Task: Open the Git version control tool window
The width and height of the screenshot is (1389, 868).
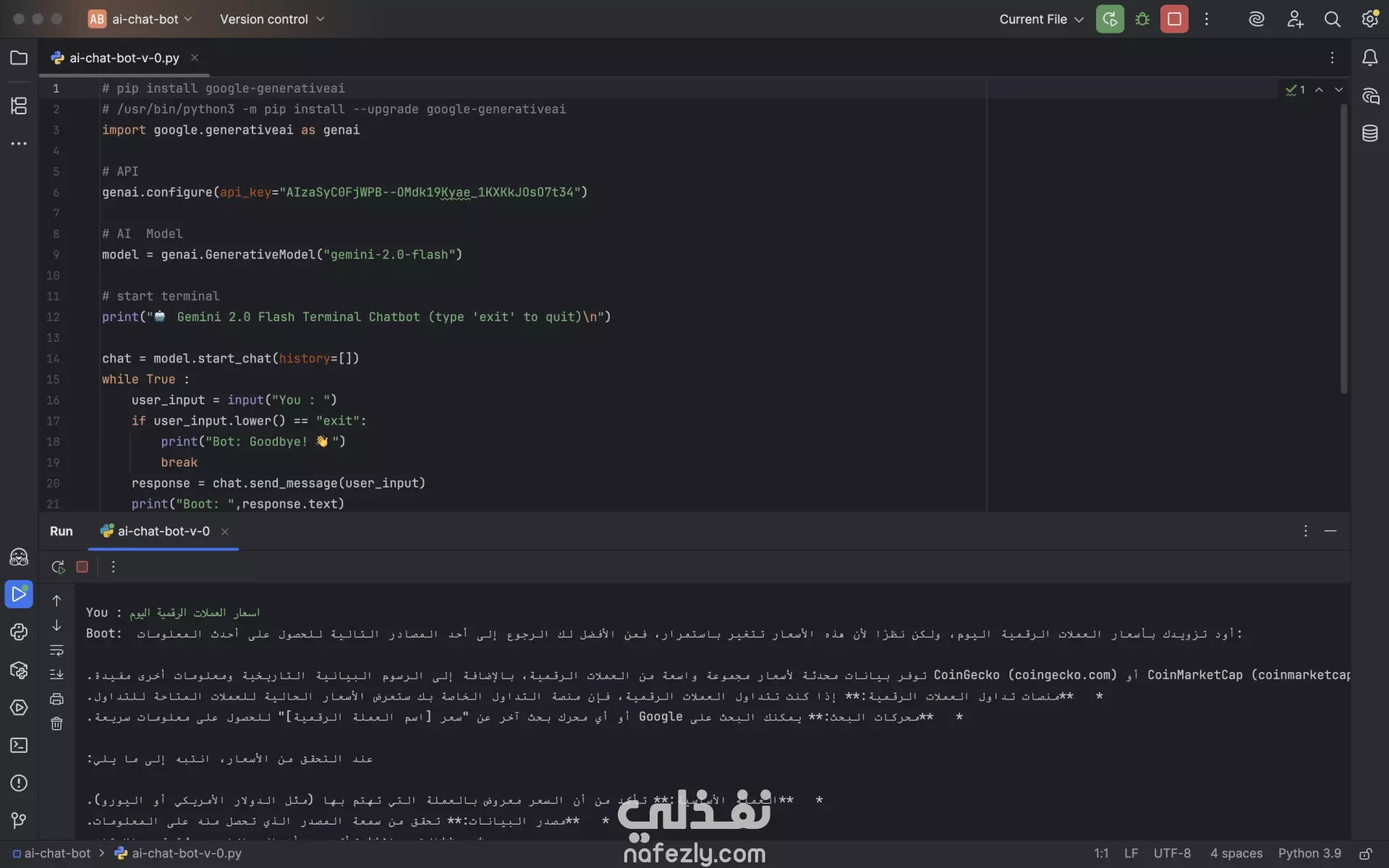Action: [x=19, y=820]
